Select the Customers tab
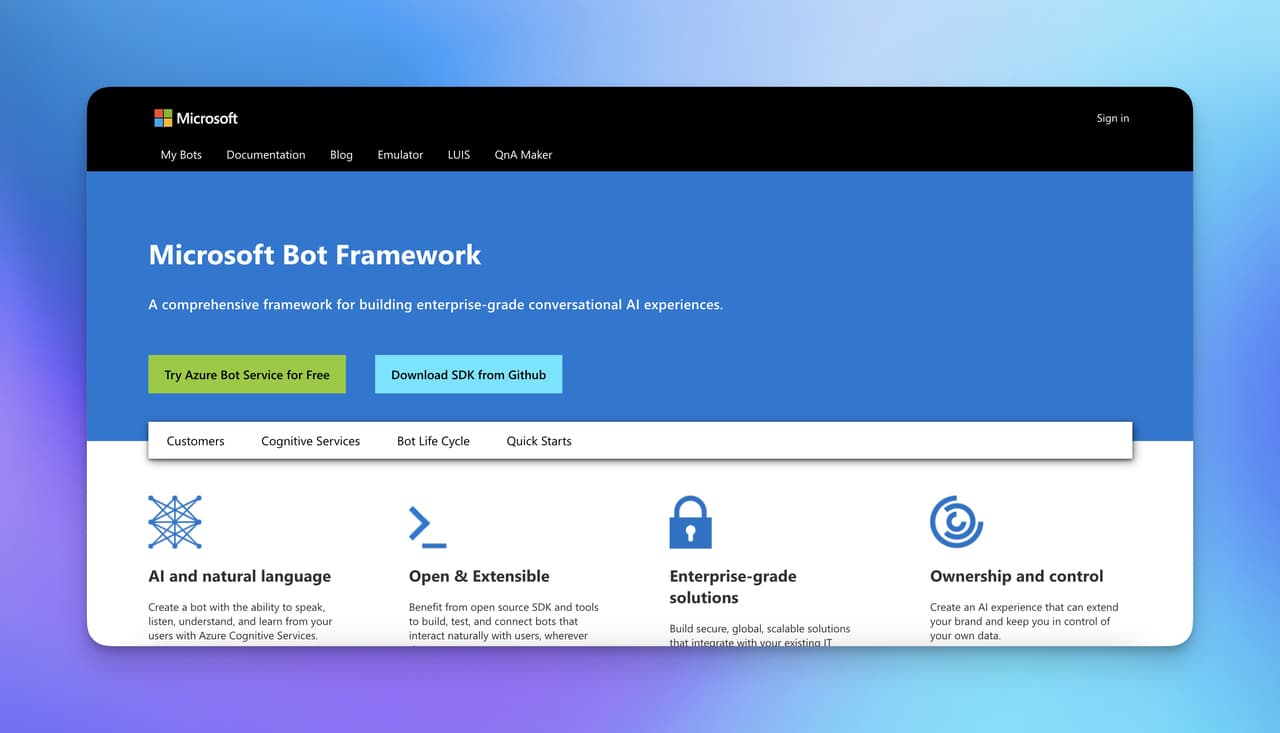This screenshot has height=733, width=1280. click(195, 441)
